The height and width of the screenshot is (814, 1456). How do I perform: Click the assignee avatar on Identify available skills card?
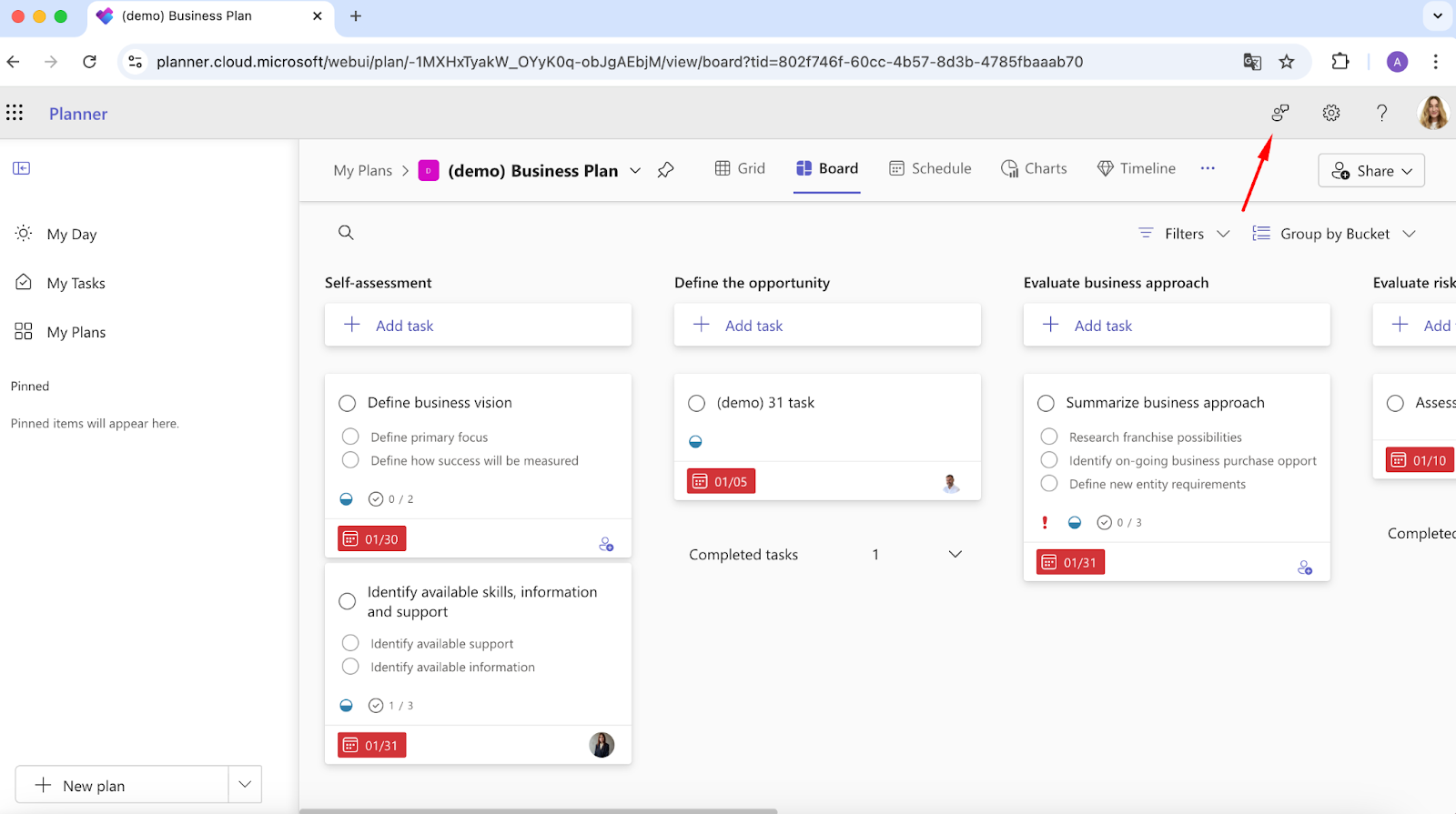point(602,745)
